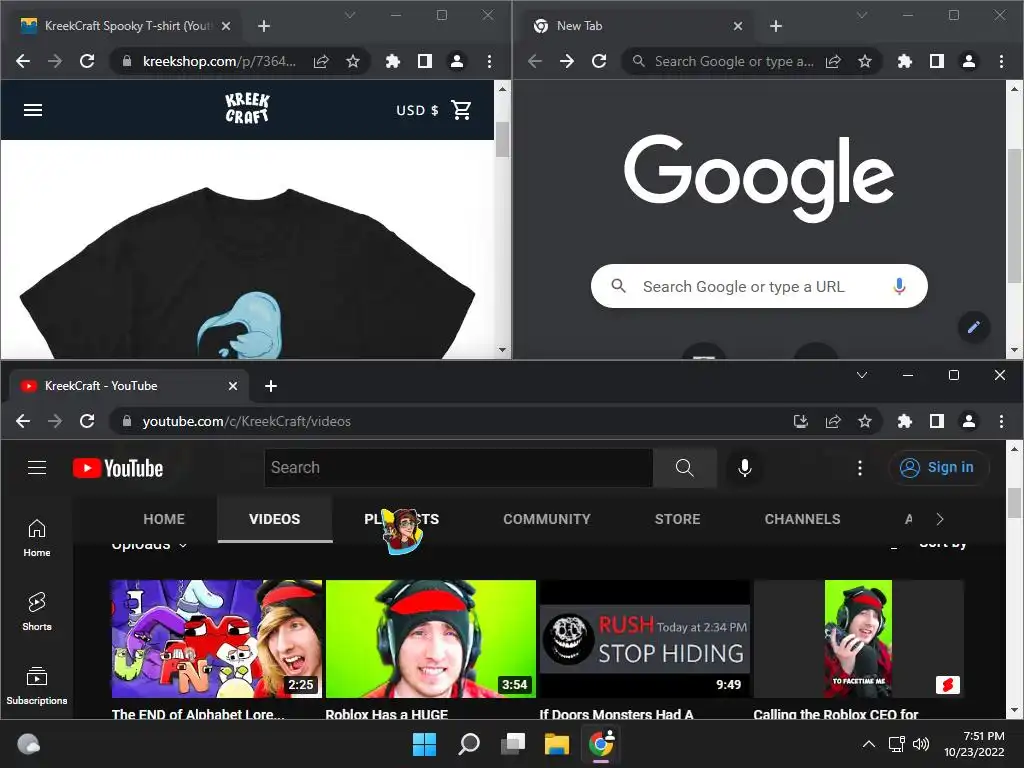Select the New Tab tab
This screenshot has width=1024, height=768.
coord(637,26)
